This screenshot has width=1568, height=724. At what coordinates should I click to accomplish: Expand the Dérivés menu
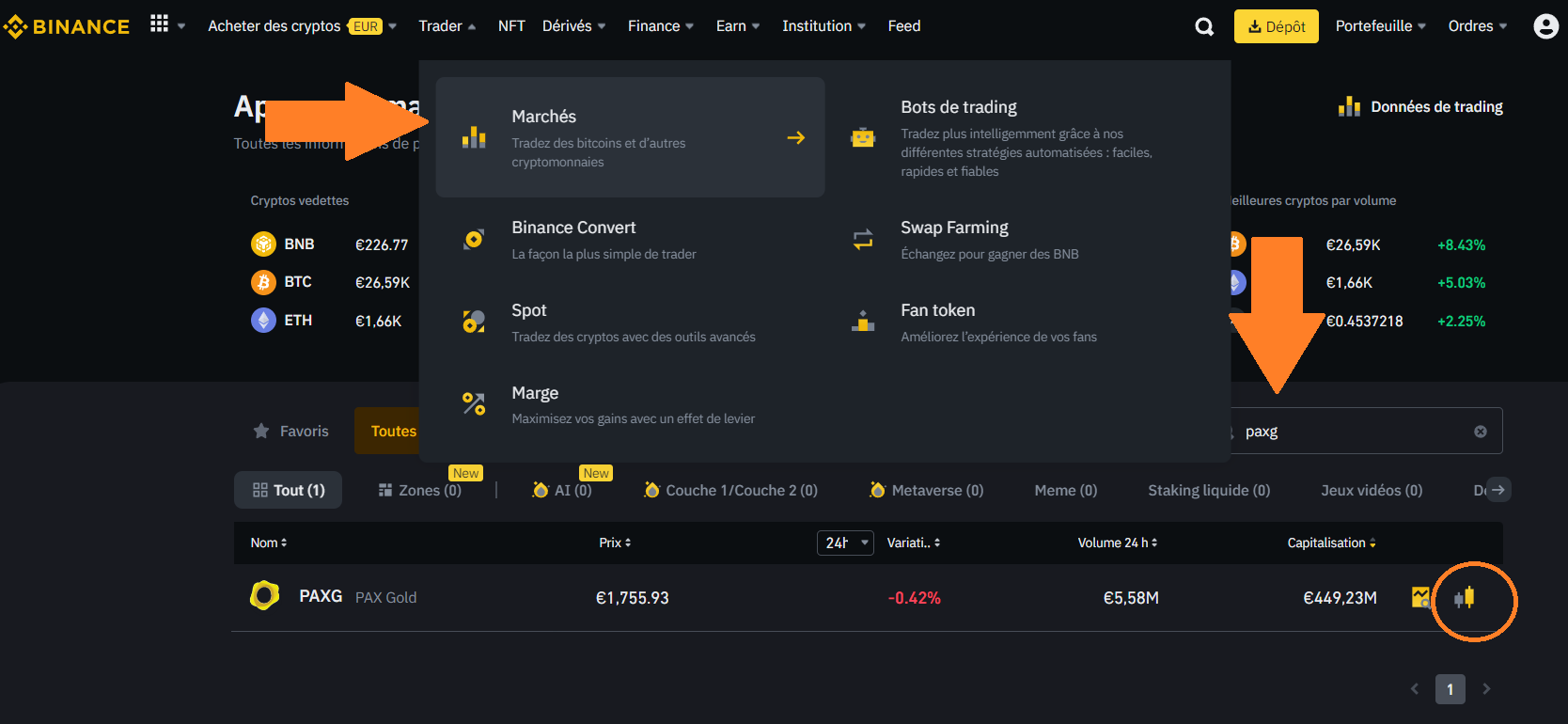point(573,26)
